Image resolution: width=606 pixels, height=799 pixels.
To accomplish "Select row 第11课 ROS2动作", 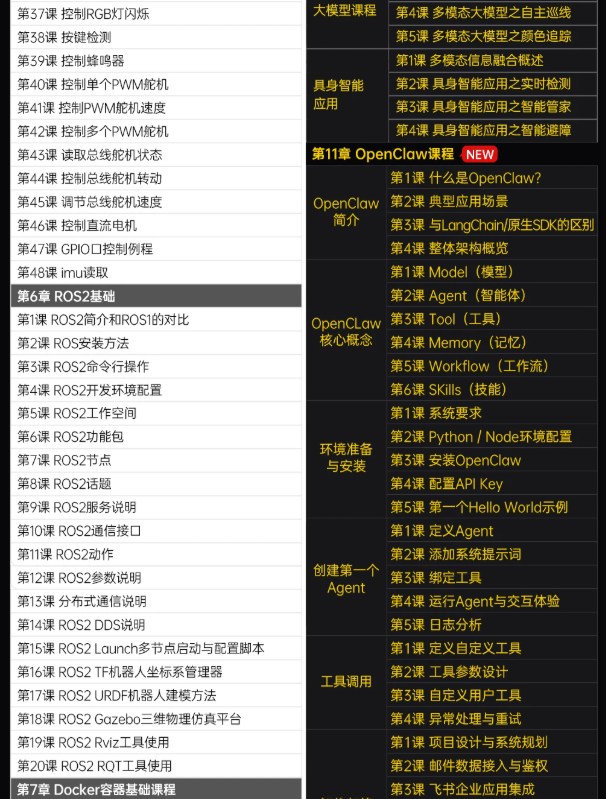I will (156, 554).
